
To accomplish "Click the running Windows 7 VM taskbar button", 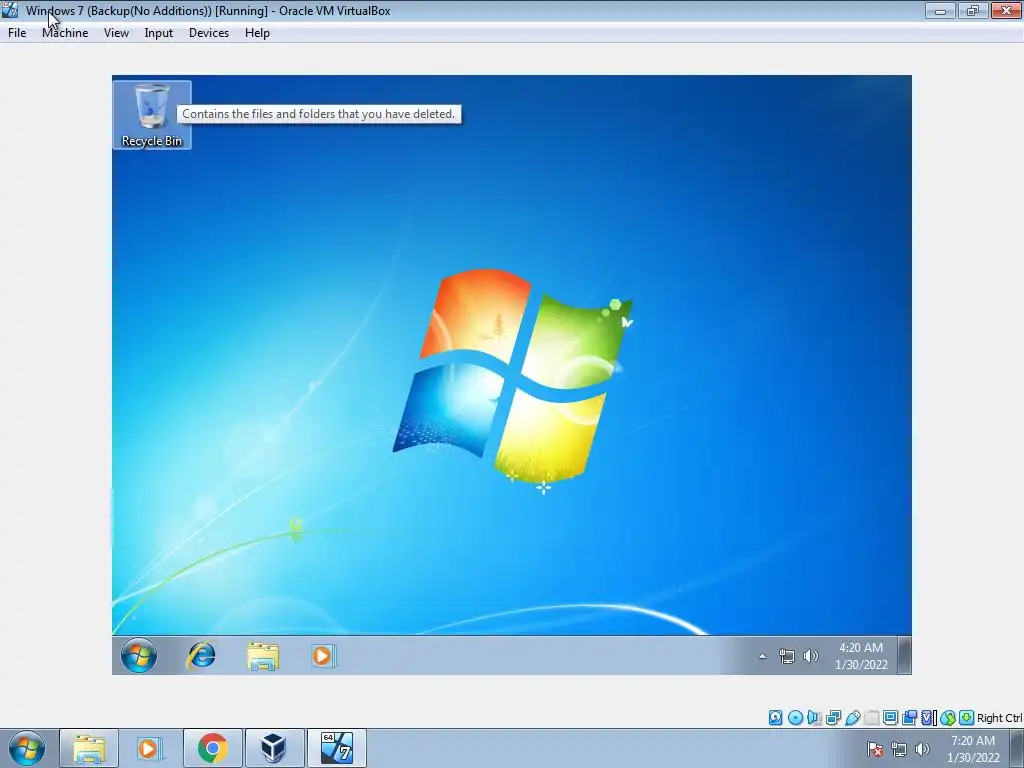I will pos(336,748).
